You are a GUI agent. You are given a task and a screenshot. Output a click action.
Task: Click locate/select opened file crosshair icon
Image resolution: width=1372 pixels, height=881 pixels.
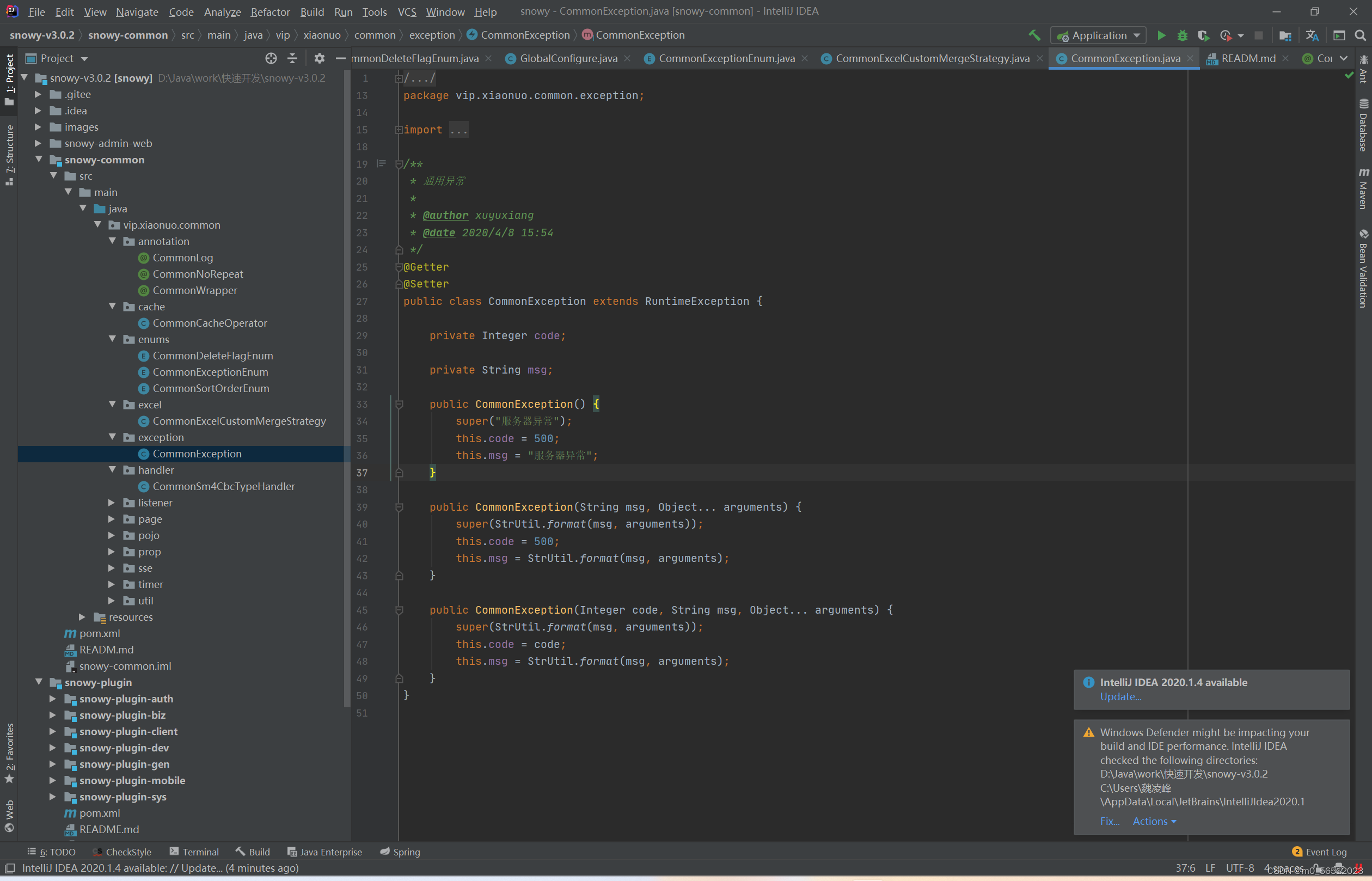coord(271,58)
